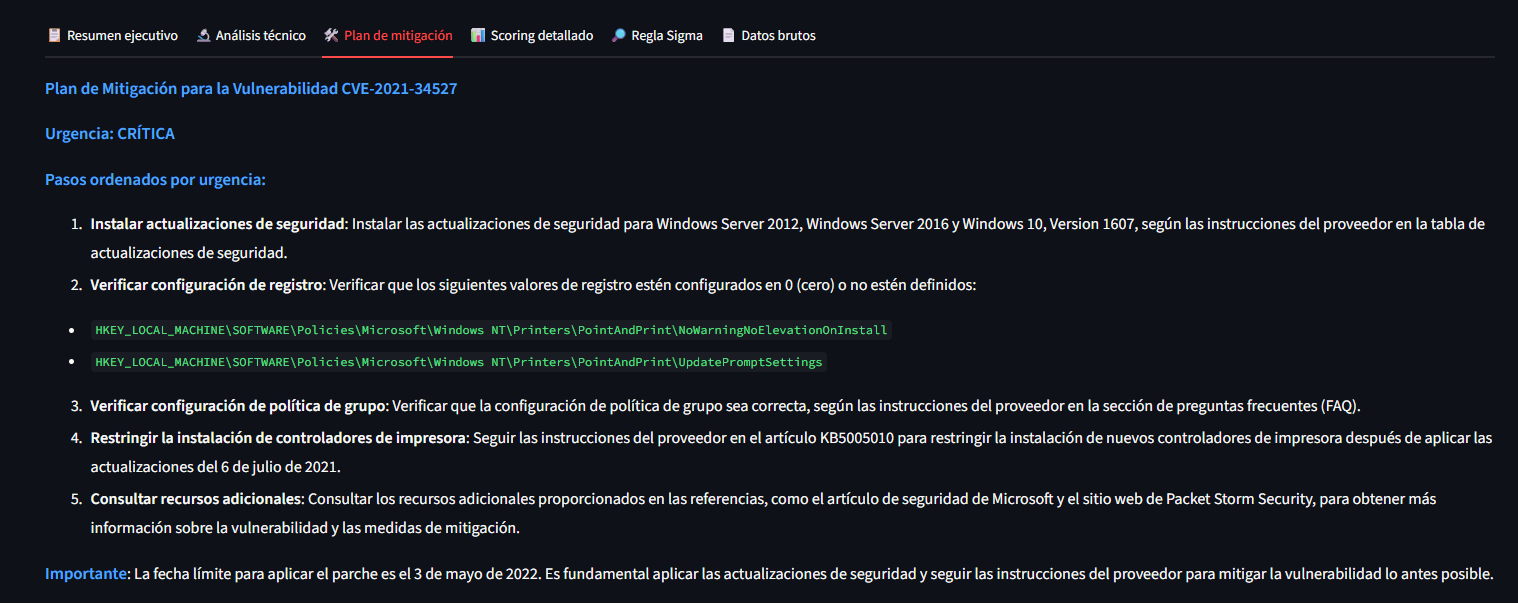The image size is (1518, 604).
Task: Click the Pasos ordenados por urgencia heading
Action: pos(155,180)
